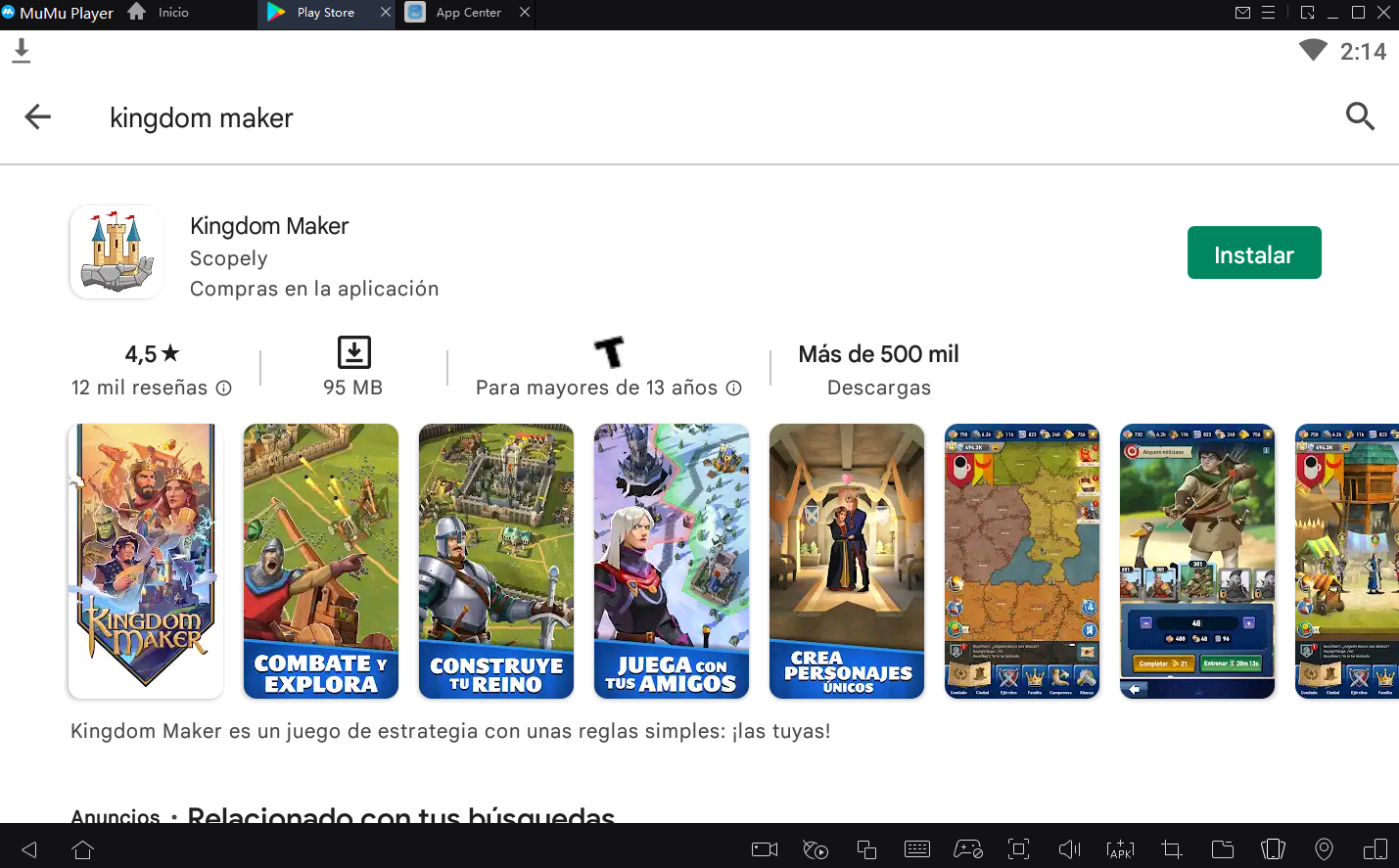Click the virtual location pin icon
This screenshot has width=1399, height=868.
[x=1324, y=849]
